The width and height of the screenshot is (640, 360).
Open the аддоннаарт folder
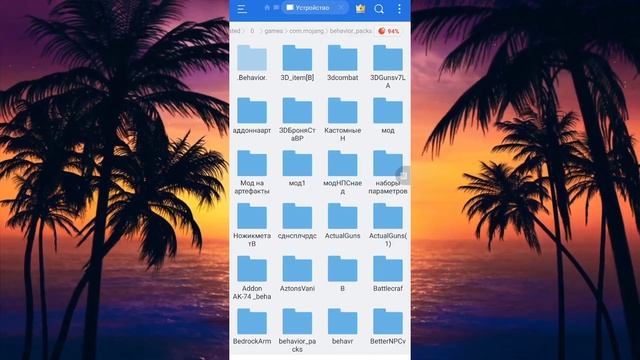pos(252,116)
